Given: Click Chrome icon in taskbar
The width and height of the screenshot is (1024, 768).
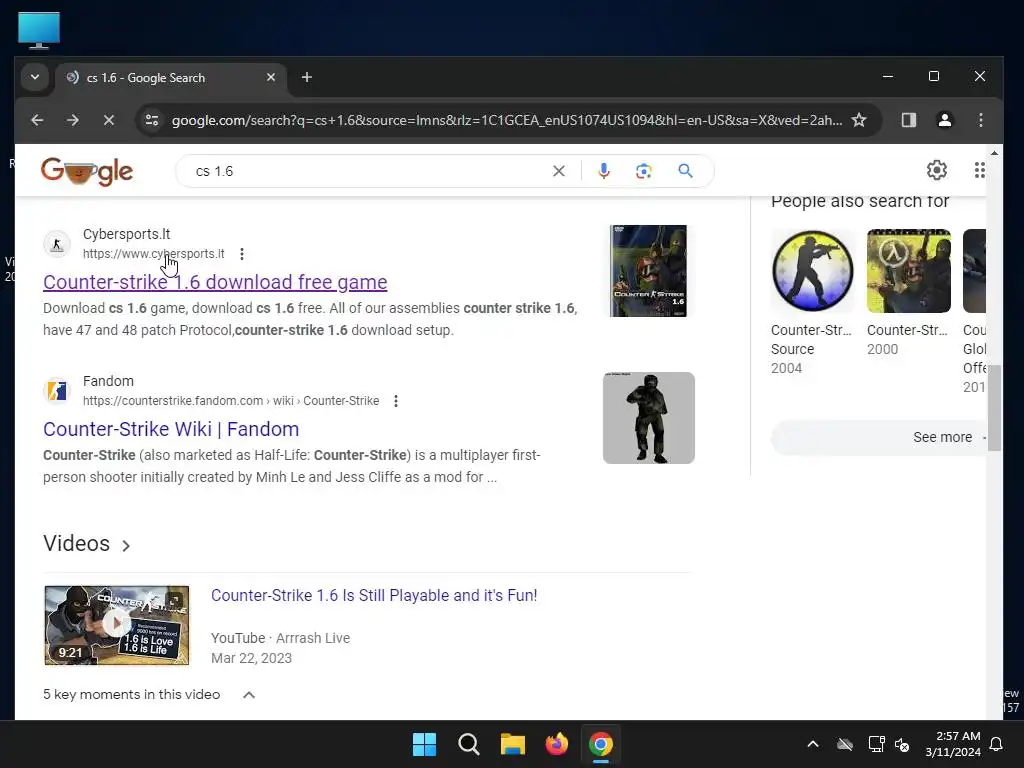Looking at the screenshot, I should (x=601, y=744).
